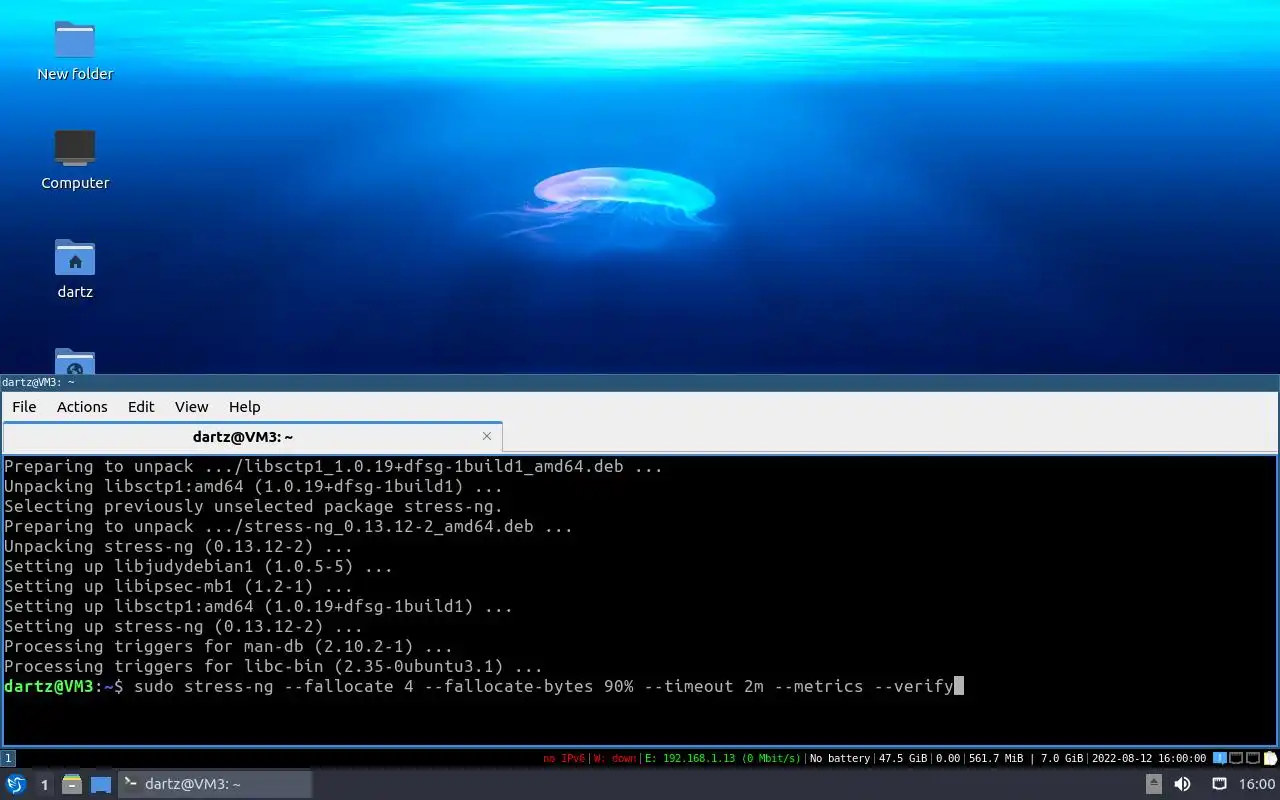The width and height of the screenshot is (1280, 800).
Task: Click the 'E: 192.168.1.13' ethernet status
Action: [722, 758]
